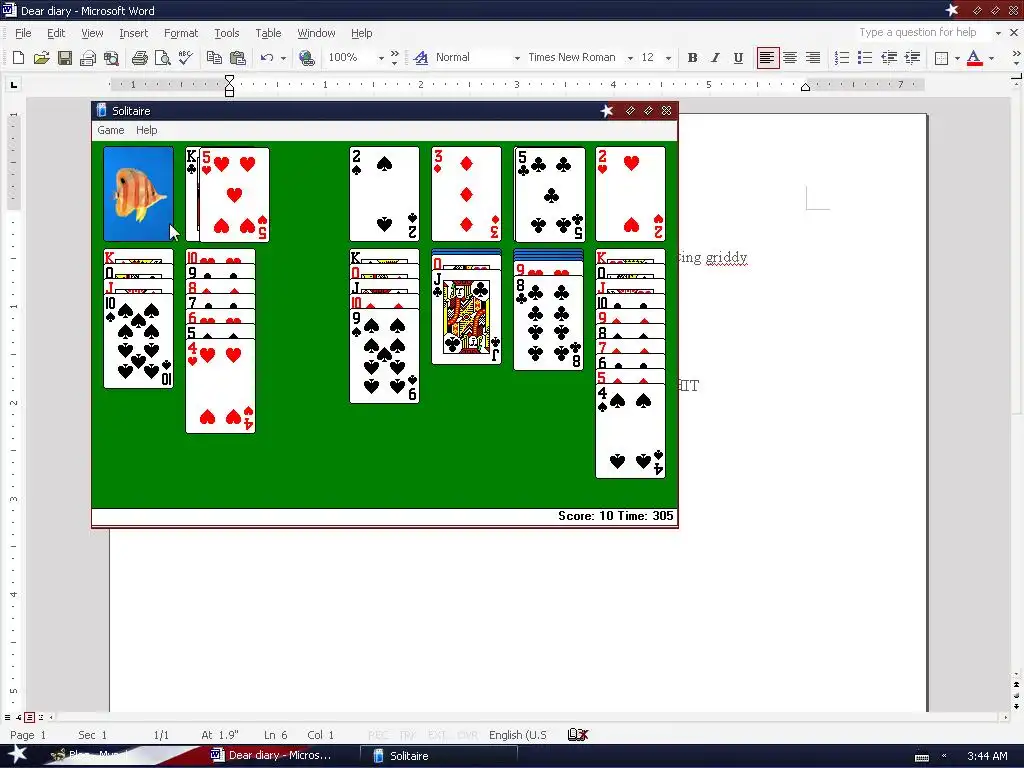Click the tab stop selector at ruler corner
This screenshot has height=768, width=1024.
[14, 84]
